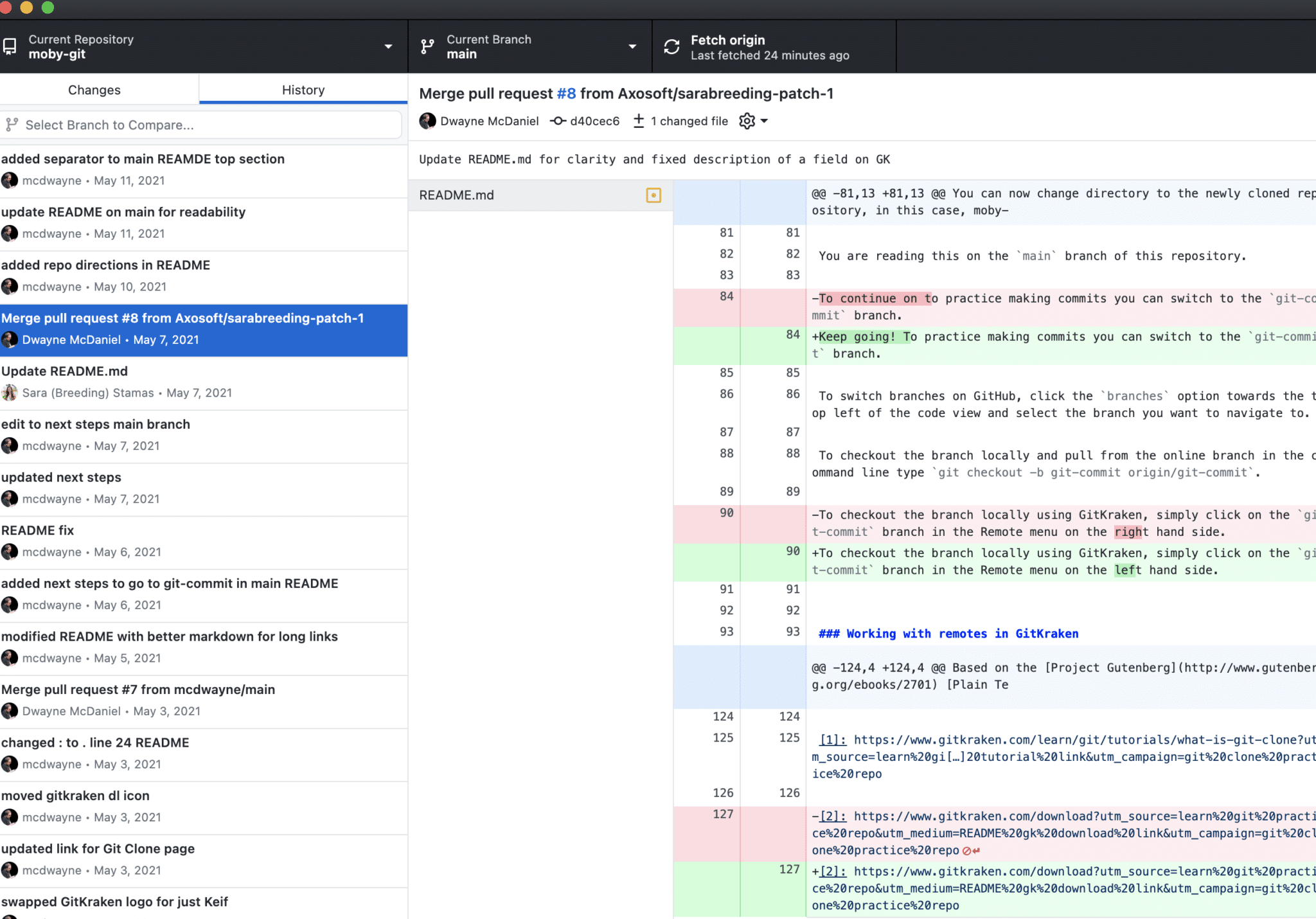Click the d40cec6 commit hash text
The image size is (1316, 919).
(x=595, y=121)
